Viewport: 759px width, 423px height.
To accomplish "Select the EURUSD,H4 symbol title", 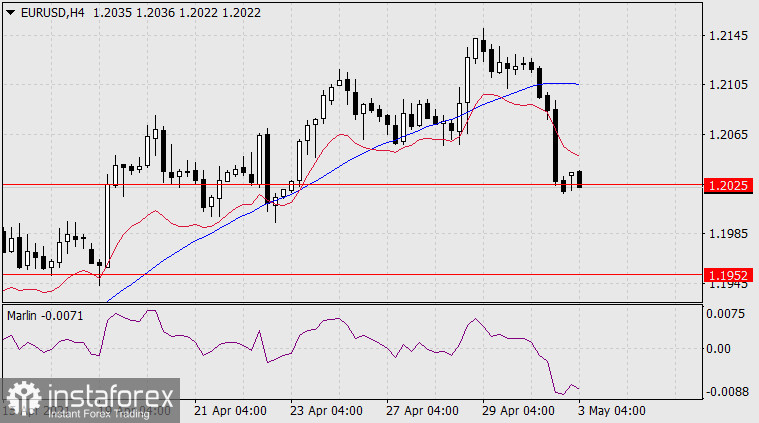I will click(x=52, y=13).
